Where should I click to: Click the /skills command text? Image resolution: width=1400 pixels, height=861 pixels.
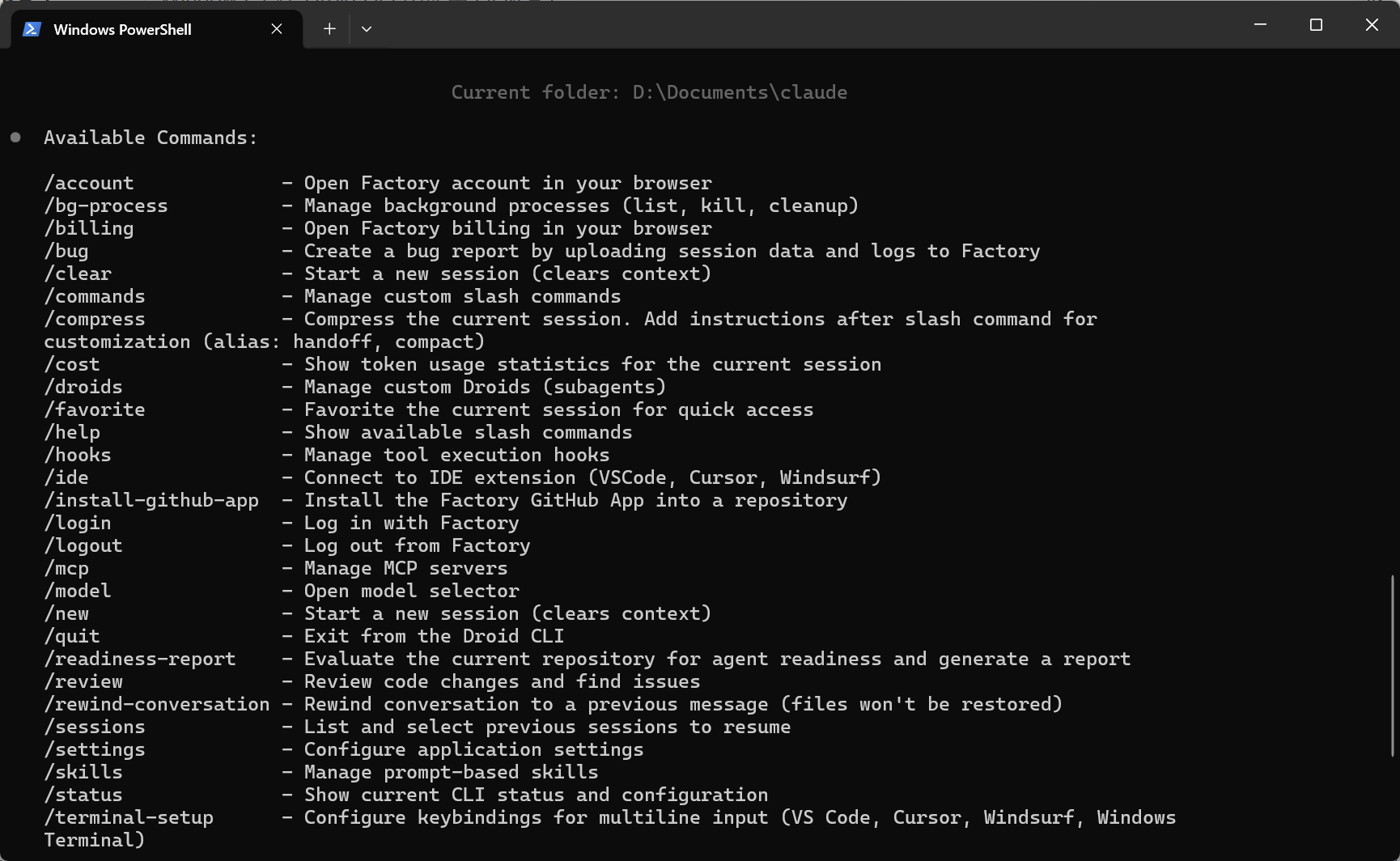(x=83, y=772)
